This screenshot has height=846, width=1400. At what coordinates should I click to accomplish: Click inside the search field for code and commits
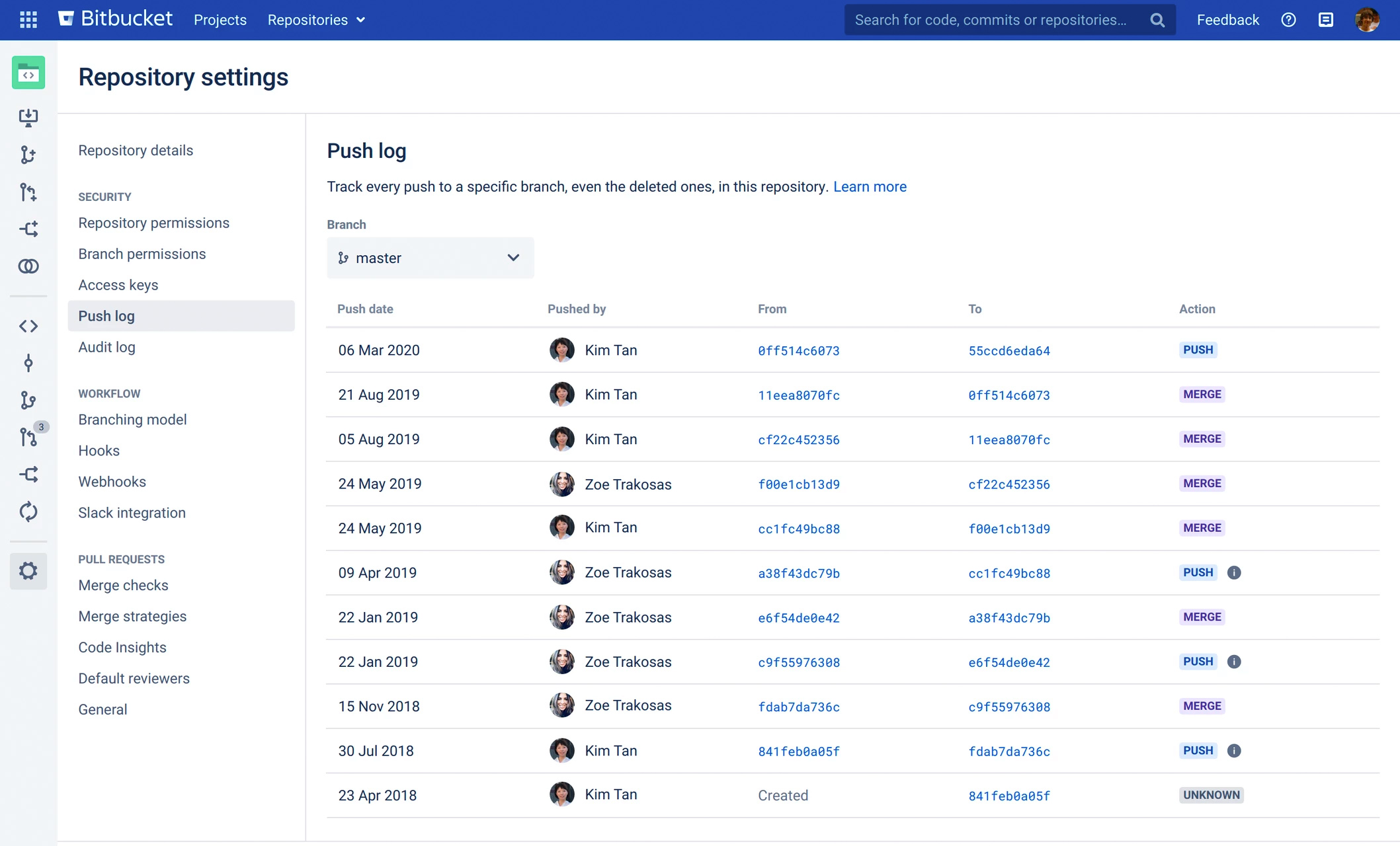pyautogui.click(x=992, y=19)
